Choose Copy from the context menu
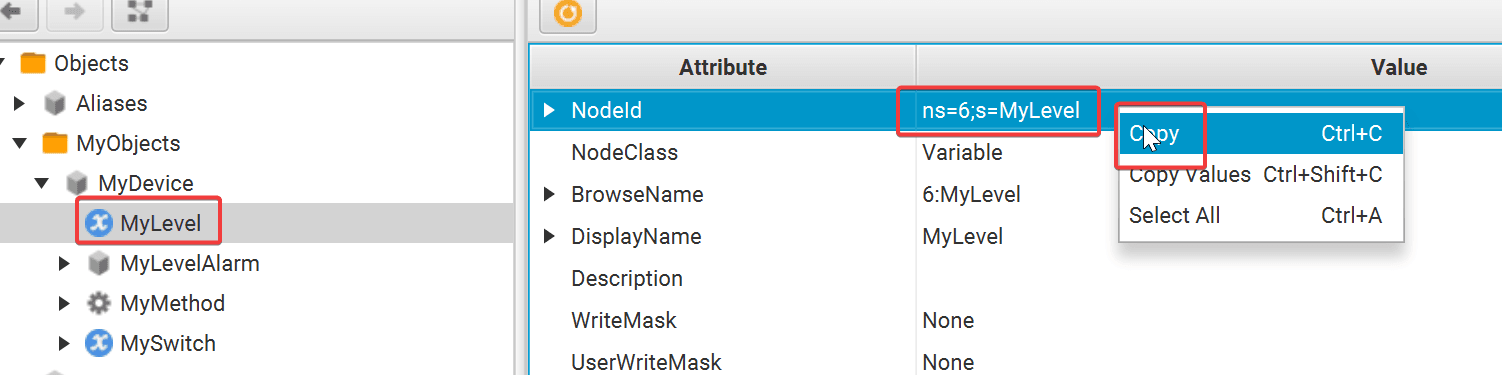1502x375 pixels. pos(1261,133)
